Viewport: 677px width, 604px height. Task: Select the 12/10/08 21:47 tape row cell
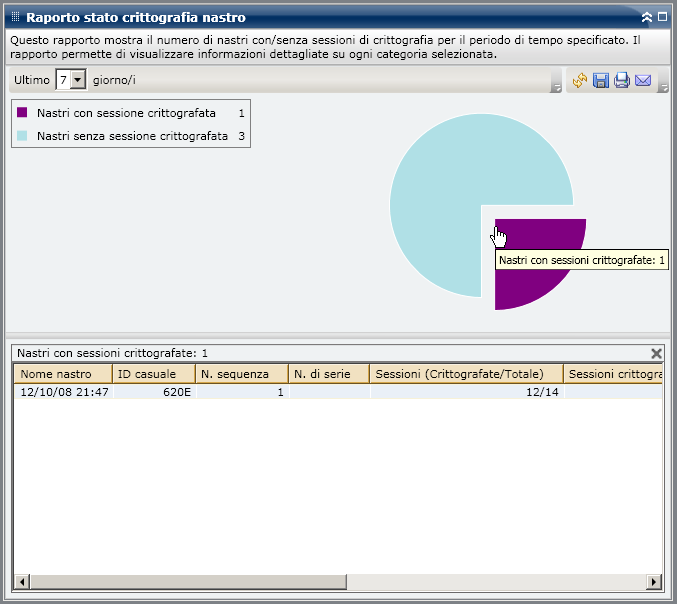[64, 392]
